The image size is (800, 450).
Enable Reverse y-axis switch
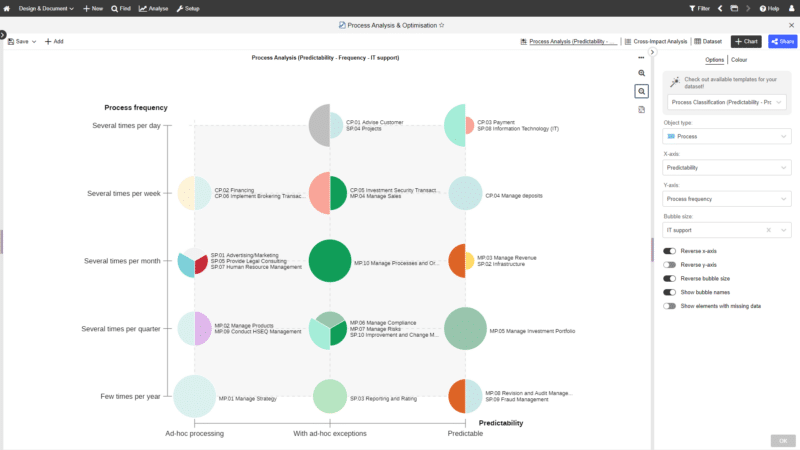coord(670,265)
